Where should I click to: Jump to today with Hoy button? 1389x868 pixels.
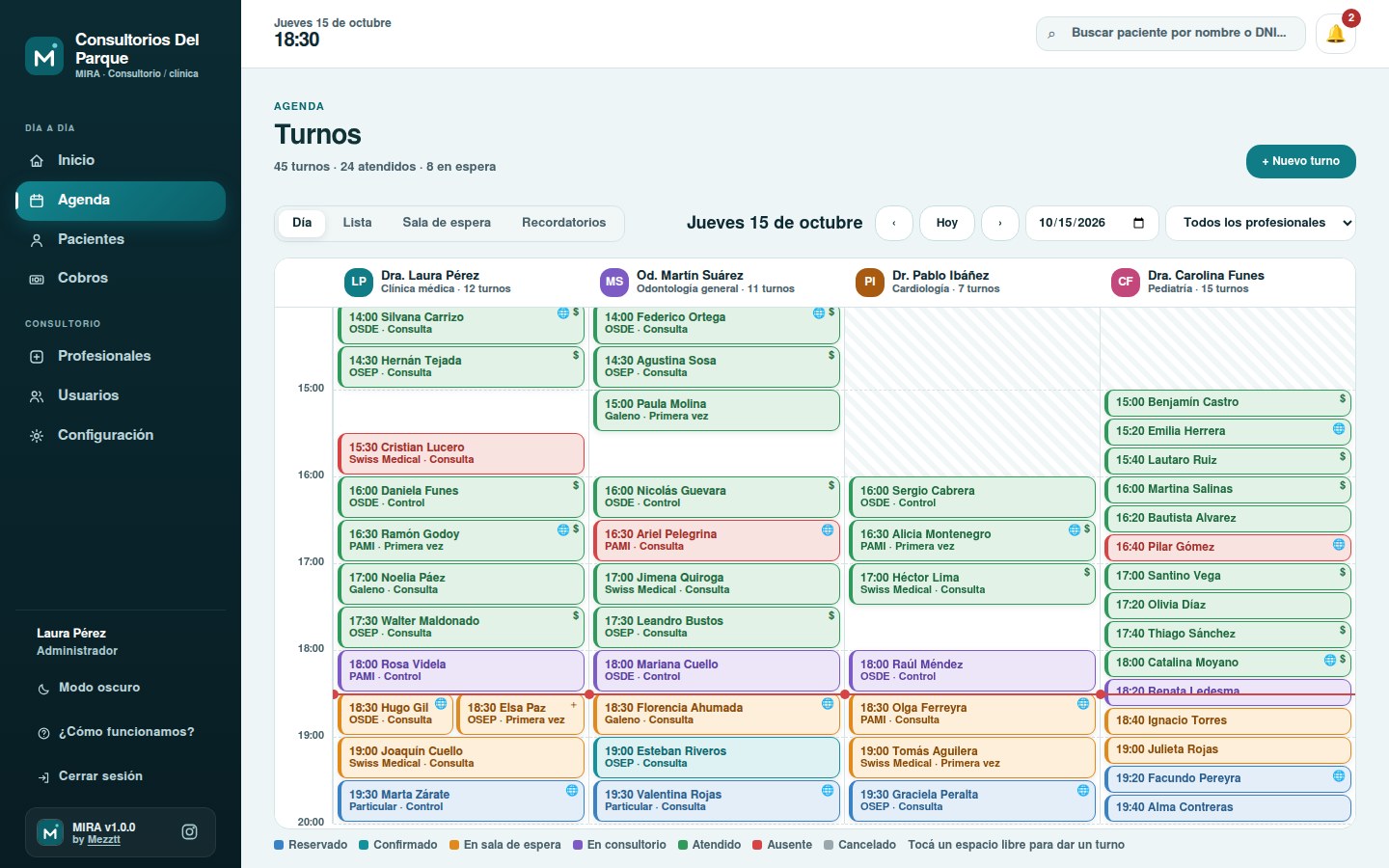pos(947,223)
